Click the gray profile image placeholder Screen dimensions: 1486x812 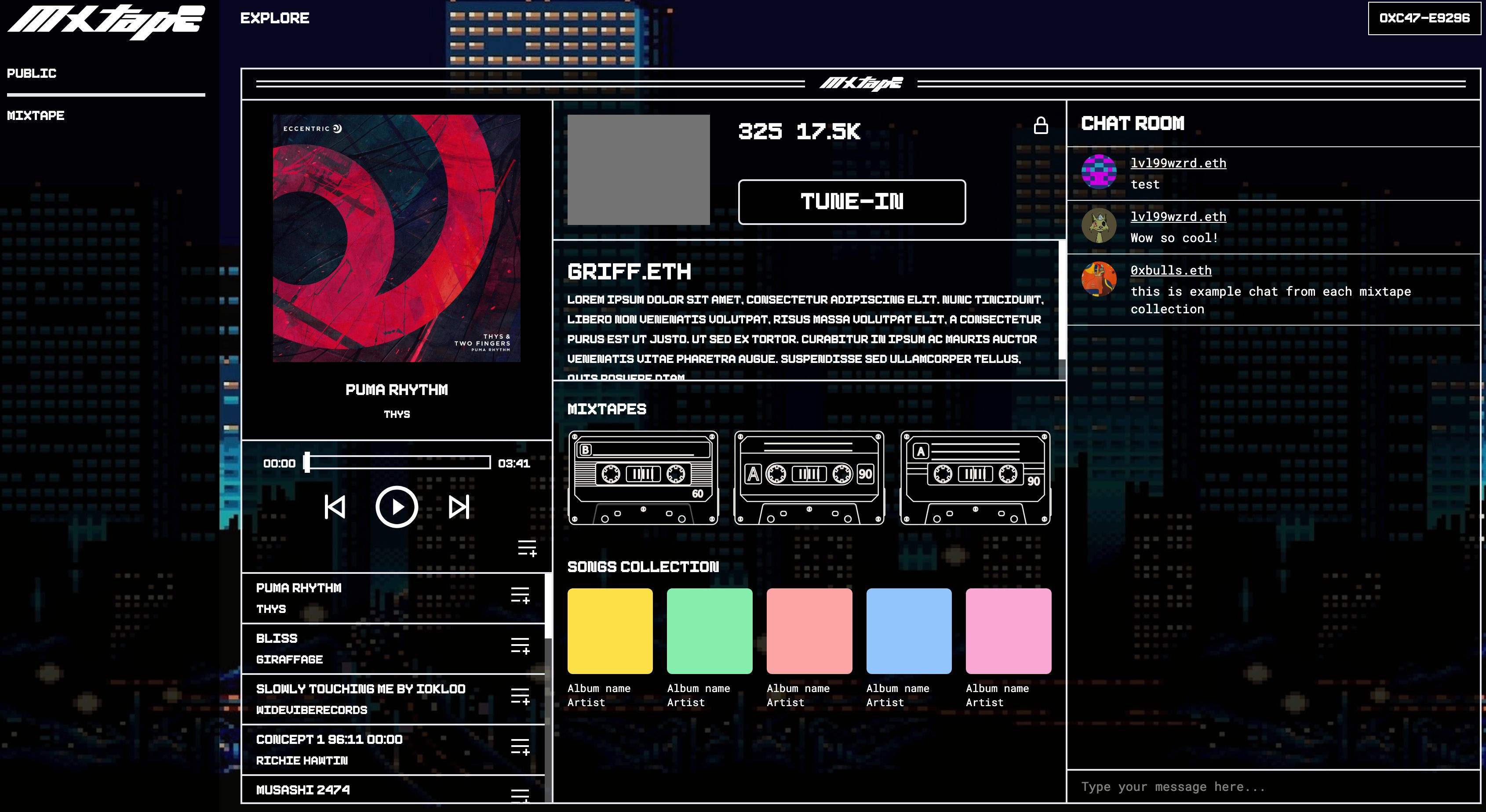click(x=639, y=170)
